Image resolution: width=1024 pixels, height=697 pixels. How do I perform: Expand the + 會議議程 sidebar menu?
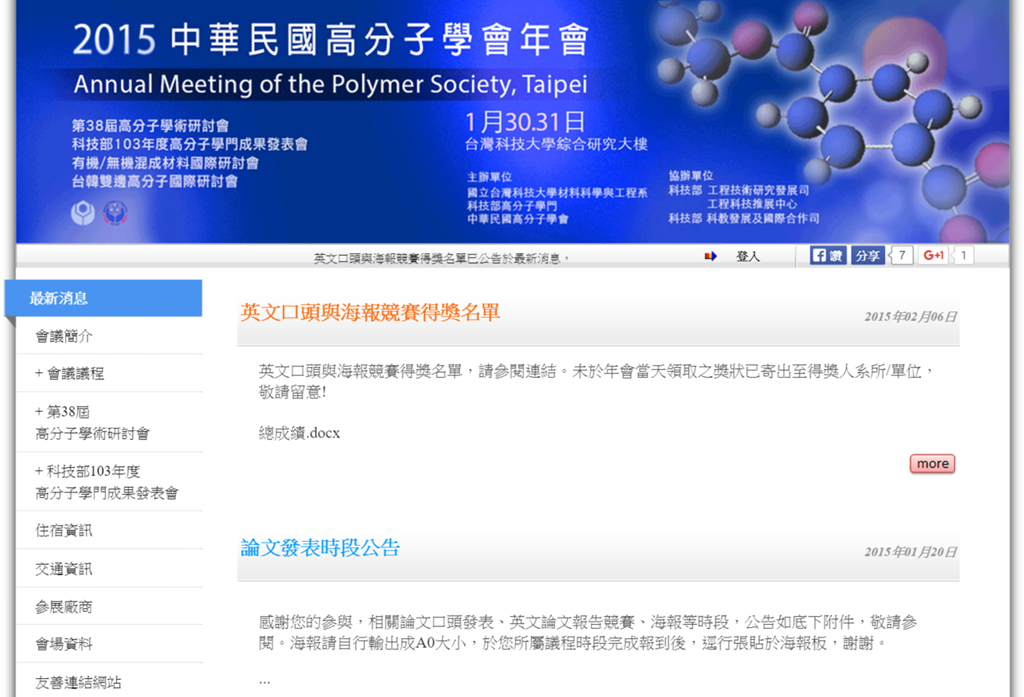70,373
